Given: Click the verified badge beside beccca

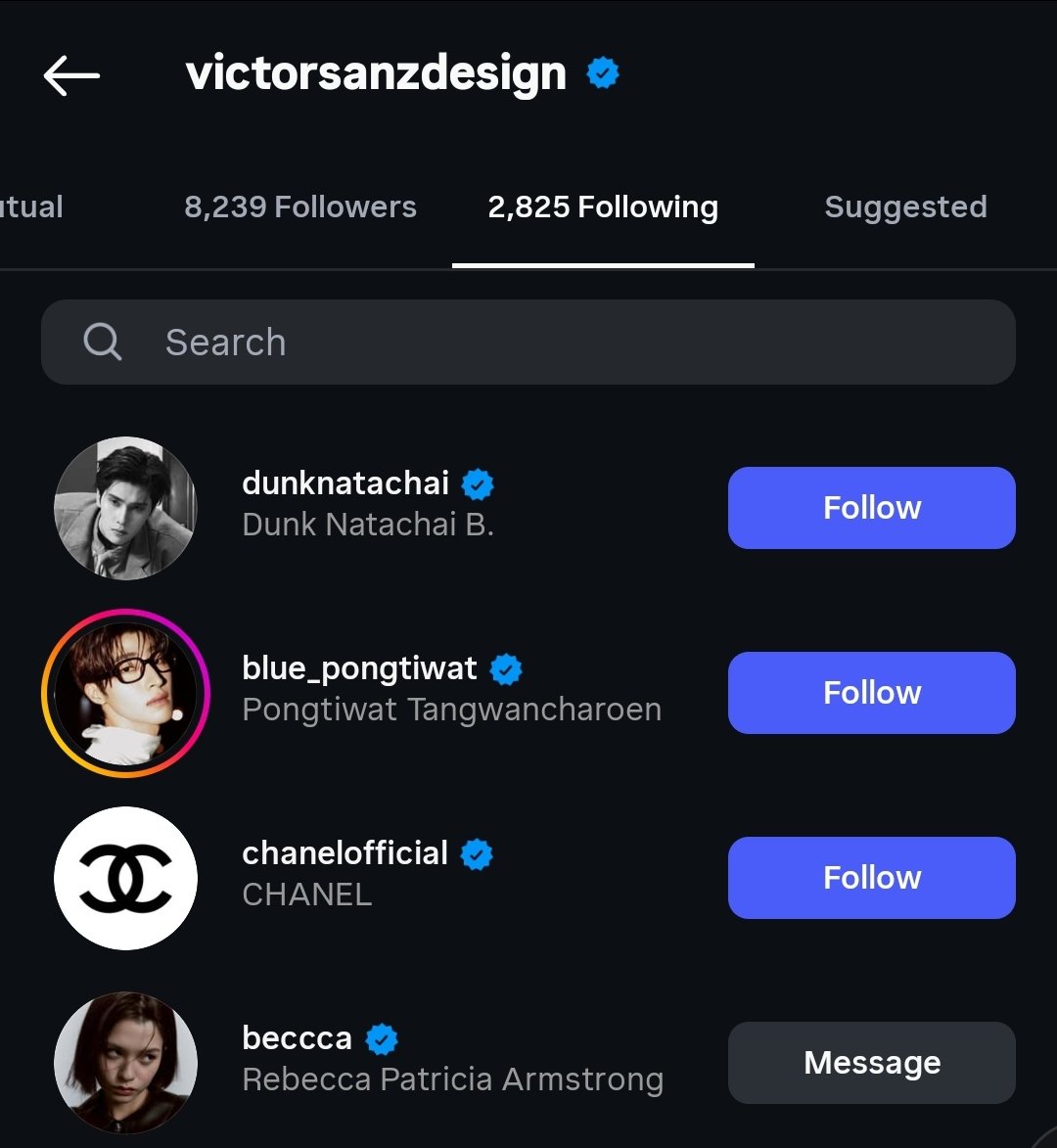Looking at the screenshot, I should [381, 1038].
